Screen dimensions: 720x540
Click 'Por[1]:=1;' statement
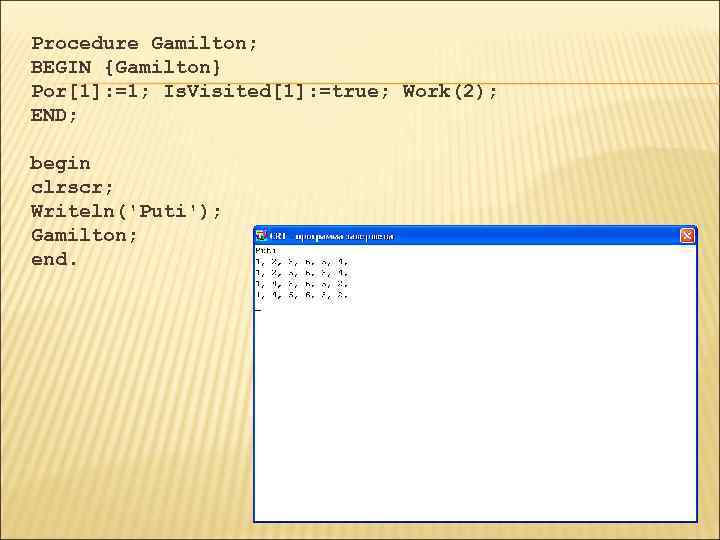point(90,91)
